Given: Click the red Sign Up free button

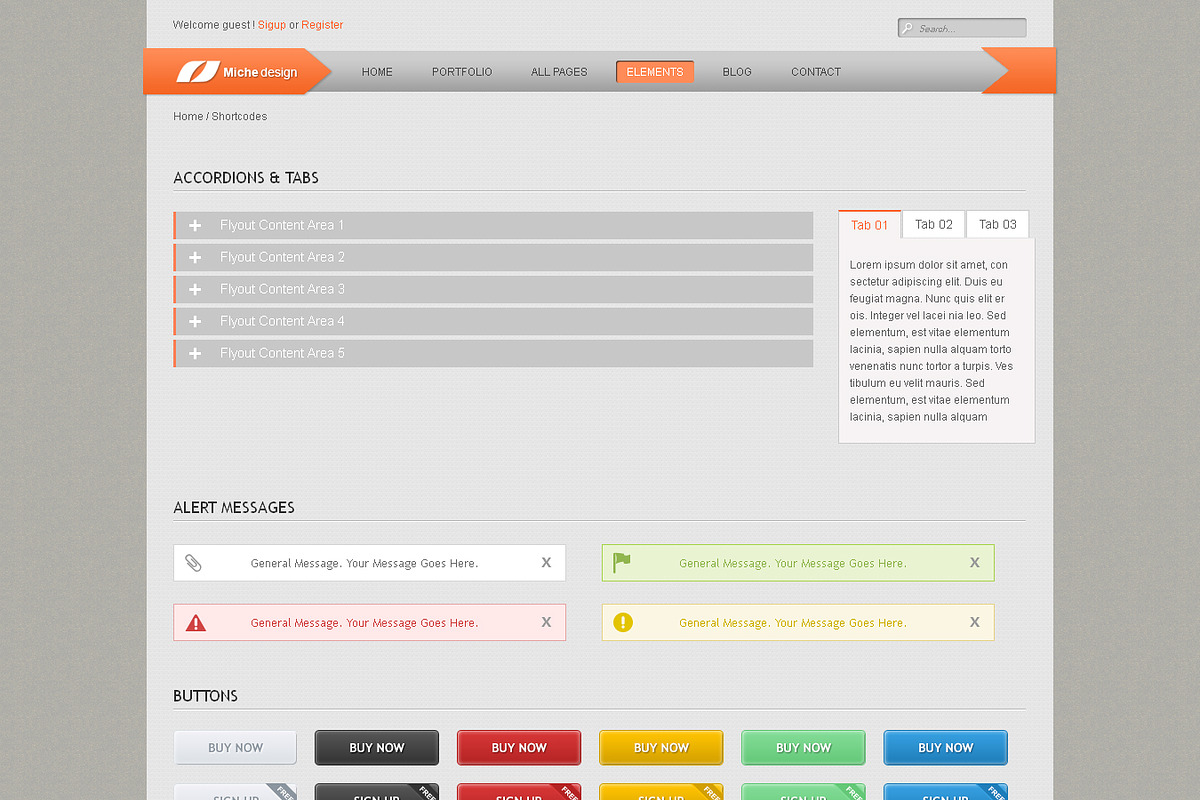Looking at the screenshot, I should click(x=519, y=792).
